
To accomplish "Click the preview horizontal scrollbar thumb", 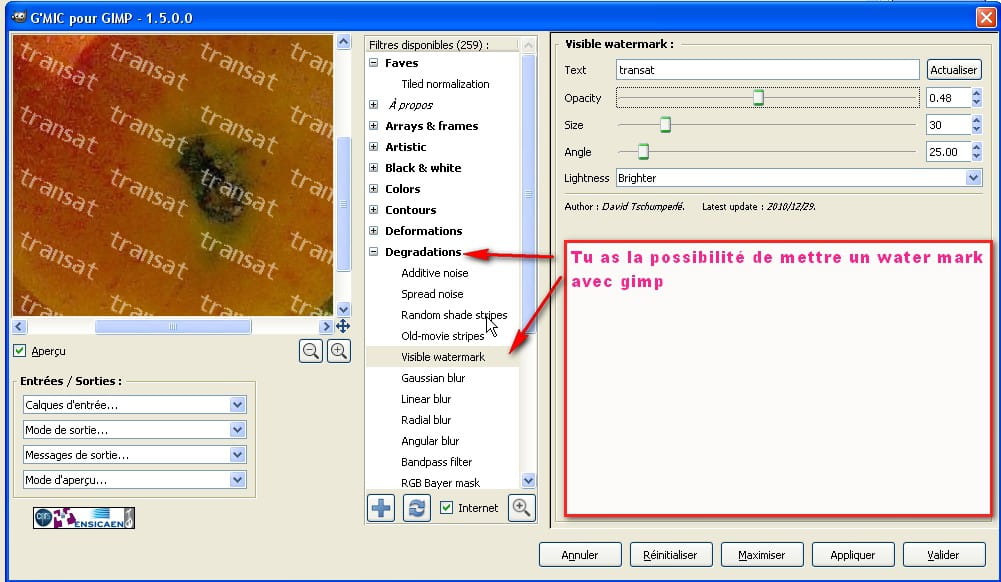I will click(x=173, y=326).
